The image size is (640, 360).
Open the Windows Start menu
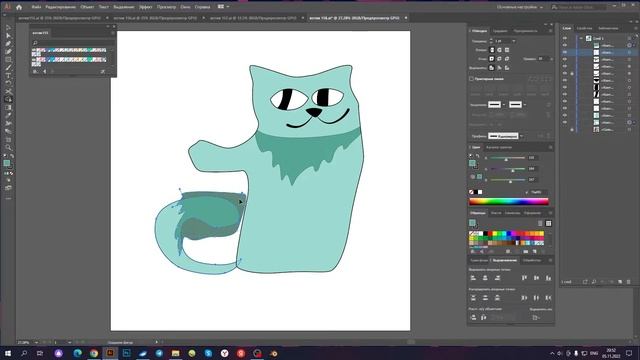coord(7,353)
